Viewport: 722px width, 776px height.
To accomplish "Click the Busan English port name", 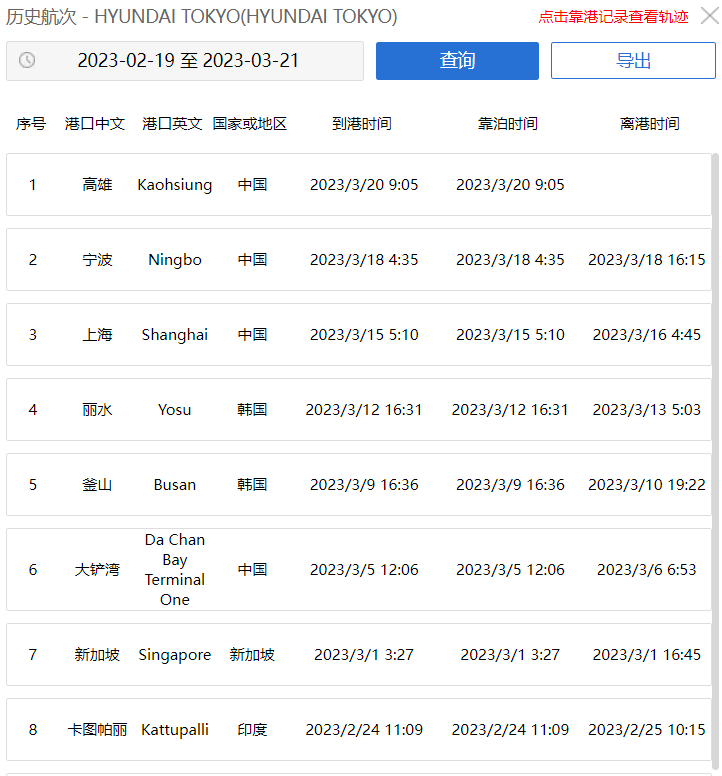I will tap(175, 485).
